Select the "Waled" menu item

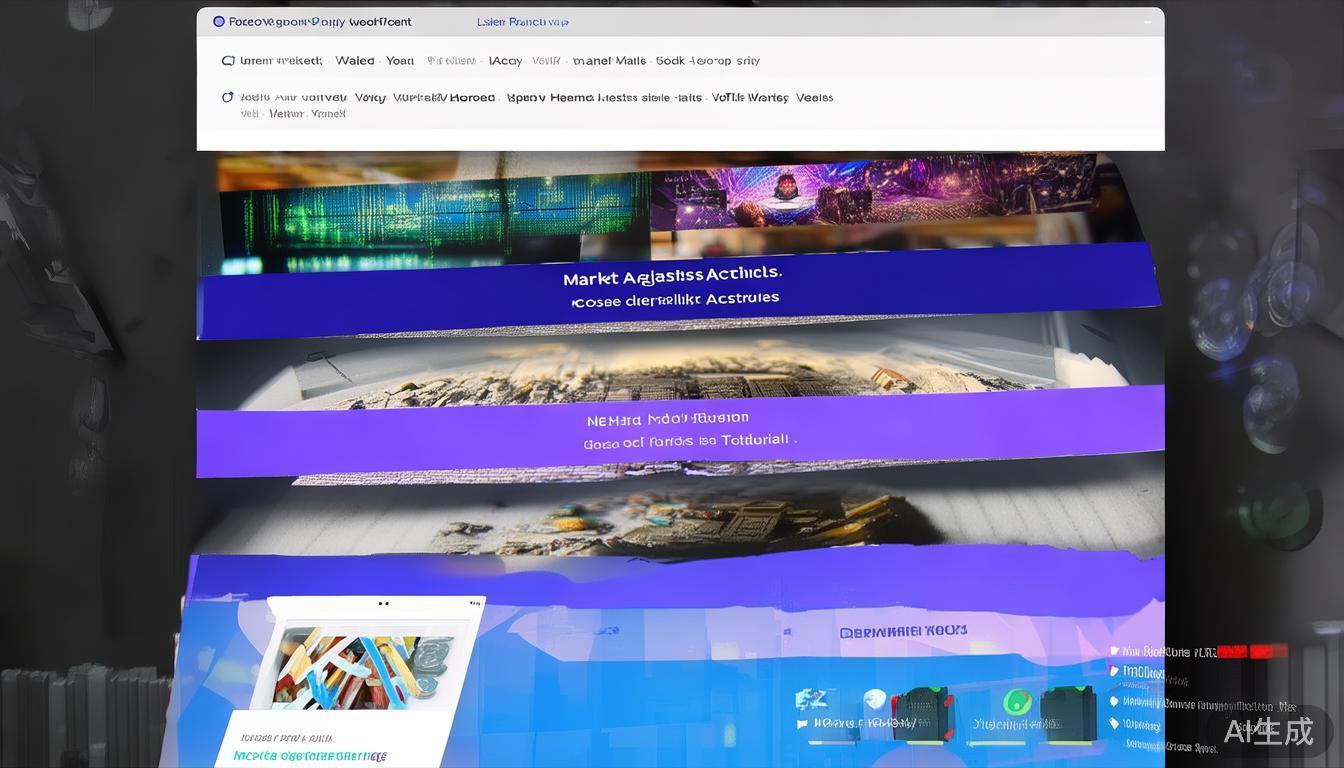tap(355, 61)
